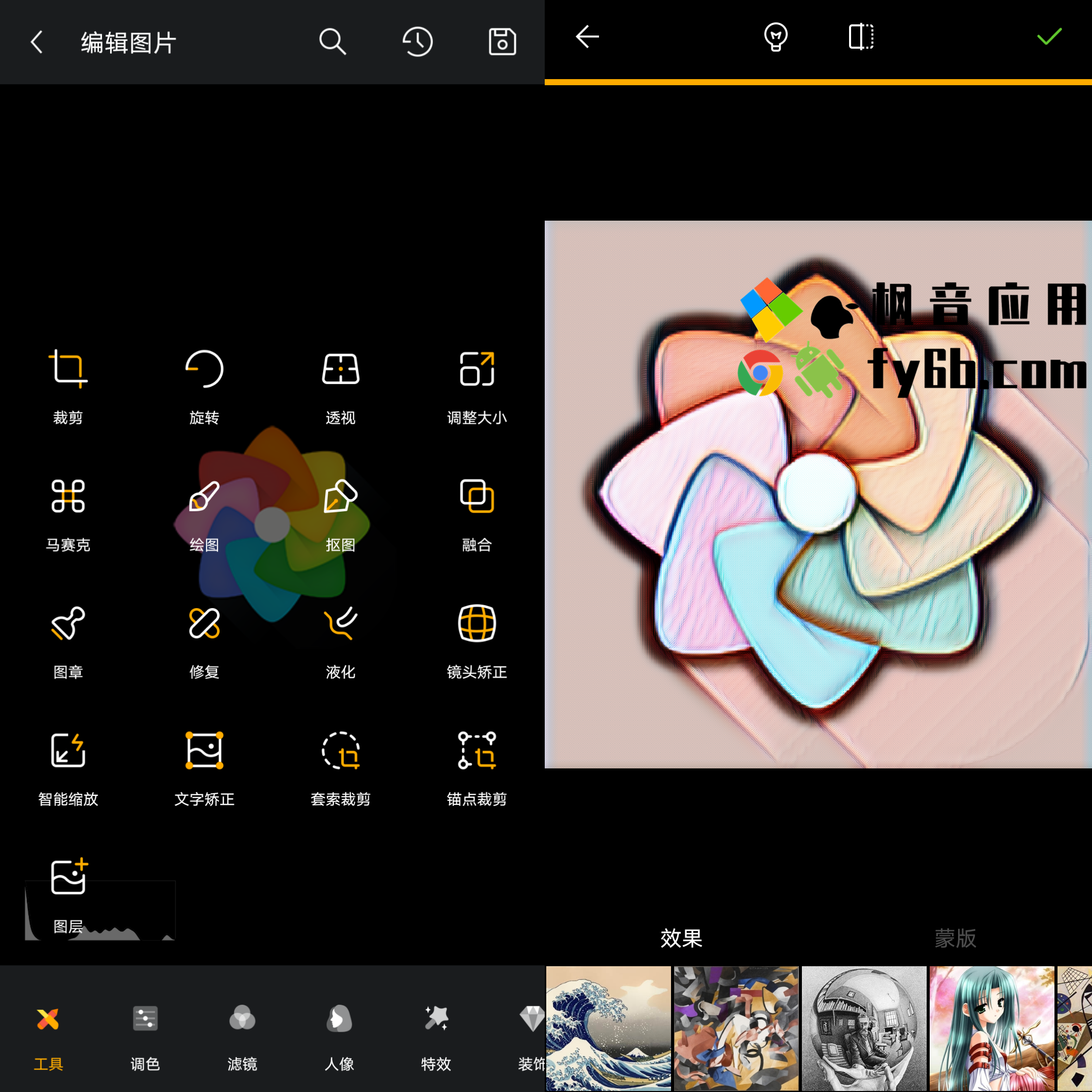
Task: Open the 图层 layer tool
Action: pos(68,896)
